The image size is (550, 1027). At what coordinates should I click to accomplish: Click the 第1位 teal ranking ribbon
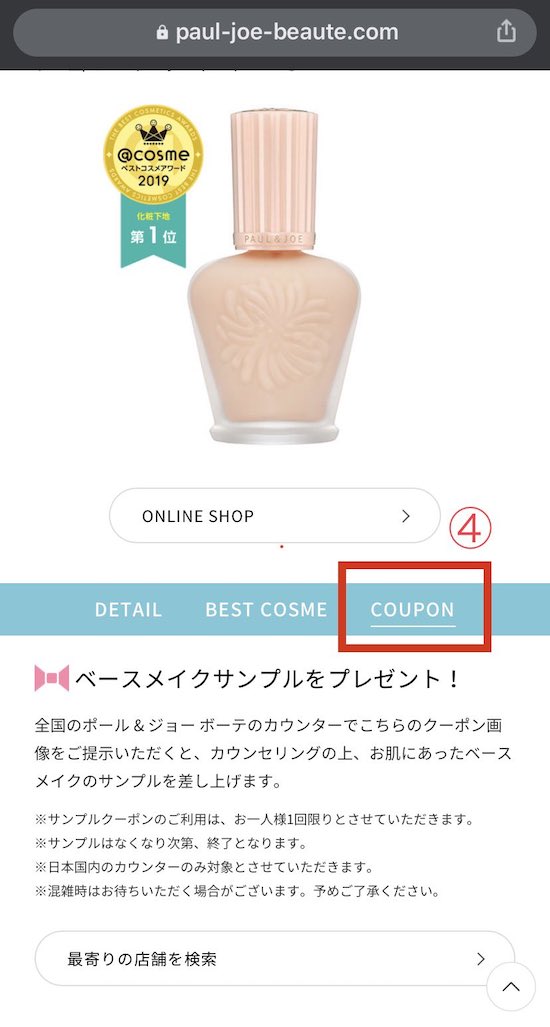(x=153, y=231)
